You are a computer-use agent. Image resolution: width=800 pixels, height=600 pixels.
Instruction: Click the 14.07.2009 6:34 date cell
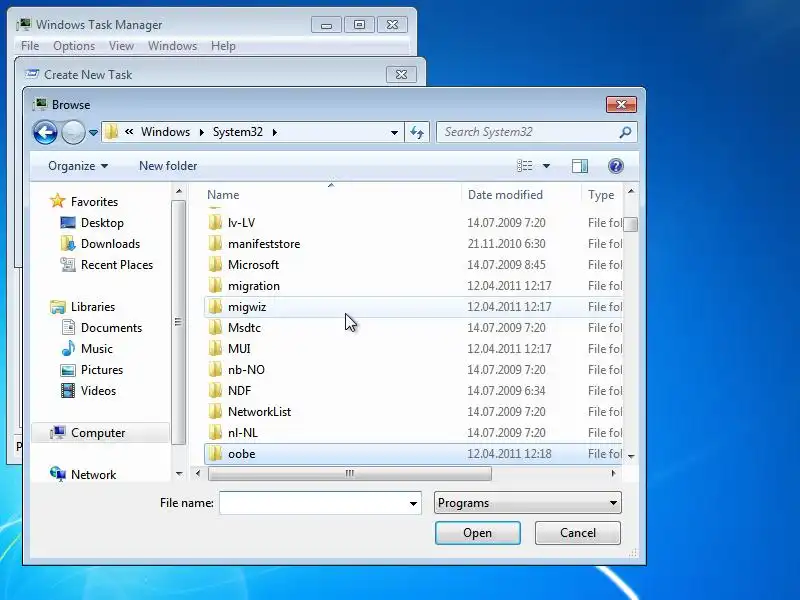[506, 391]
